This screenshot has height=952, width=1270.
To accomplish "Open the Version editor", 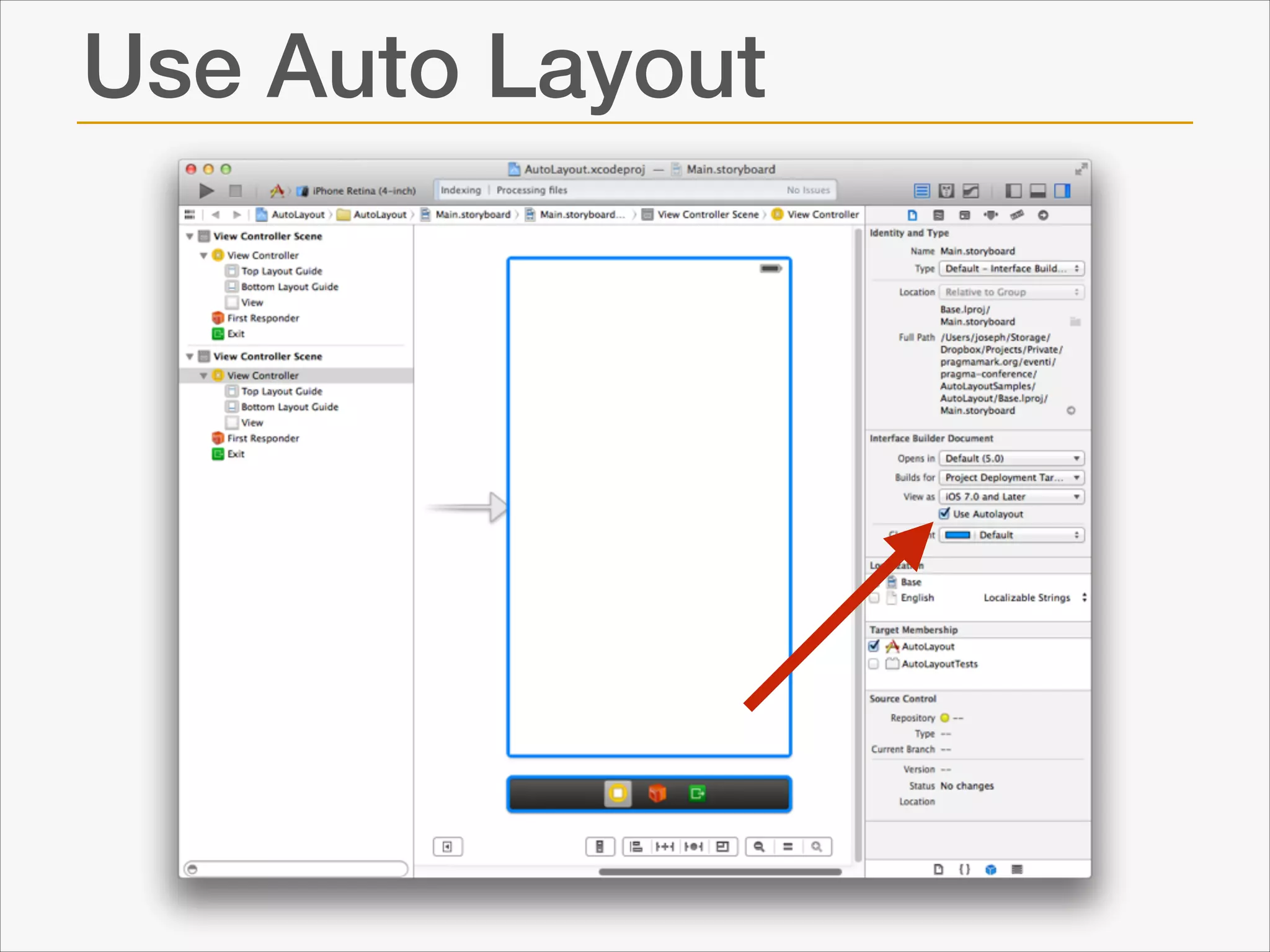I will tap(971, 190).
